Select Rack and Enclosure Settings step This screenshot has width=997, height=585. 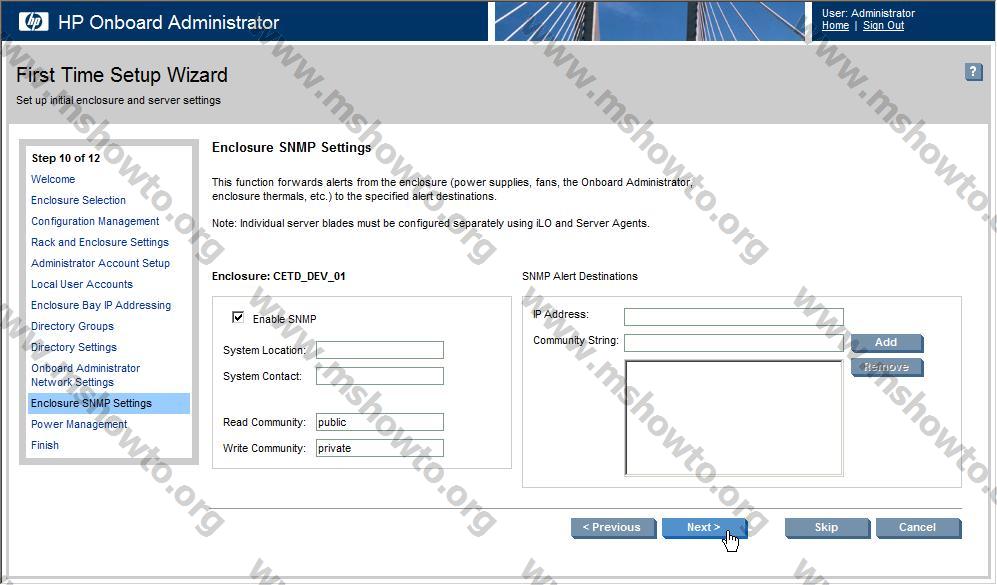[x=100, y=242]
